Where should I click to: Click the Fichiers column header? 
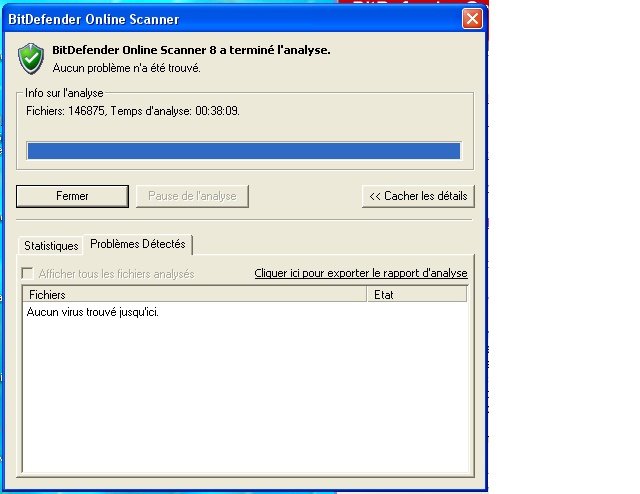point(195,294)
